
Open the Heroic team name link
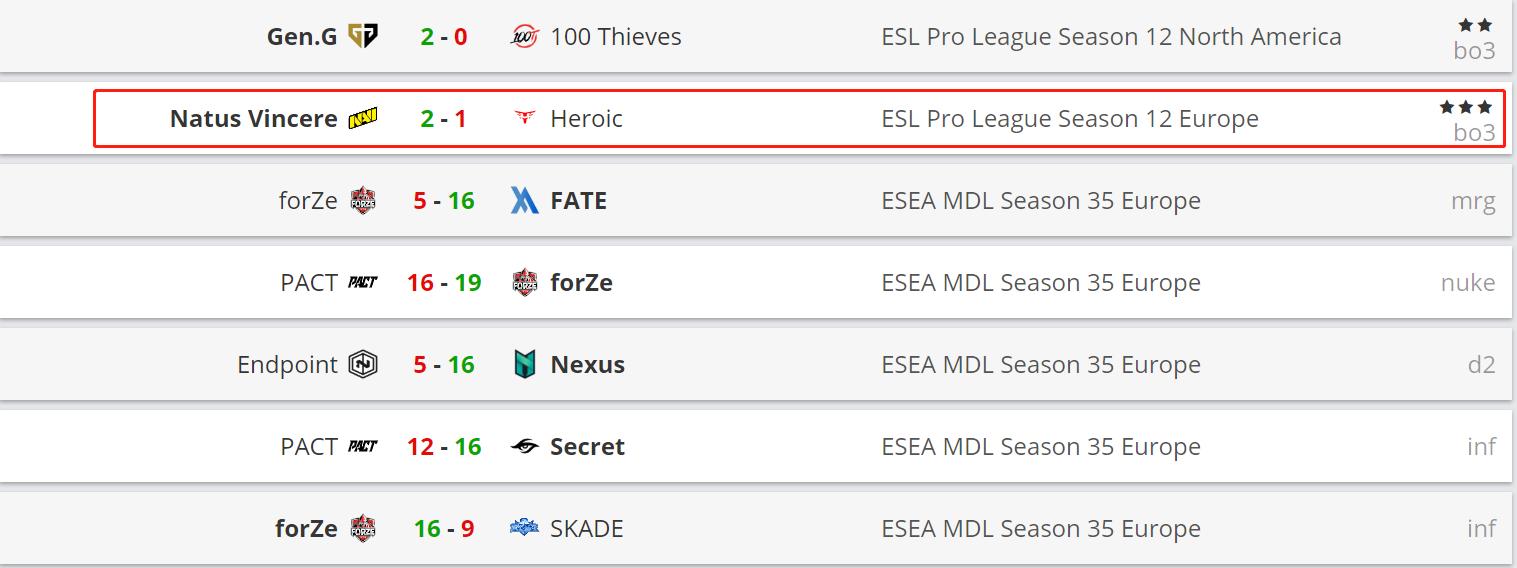586,119
